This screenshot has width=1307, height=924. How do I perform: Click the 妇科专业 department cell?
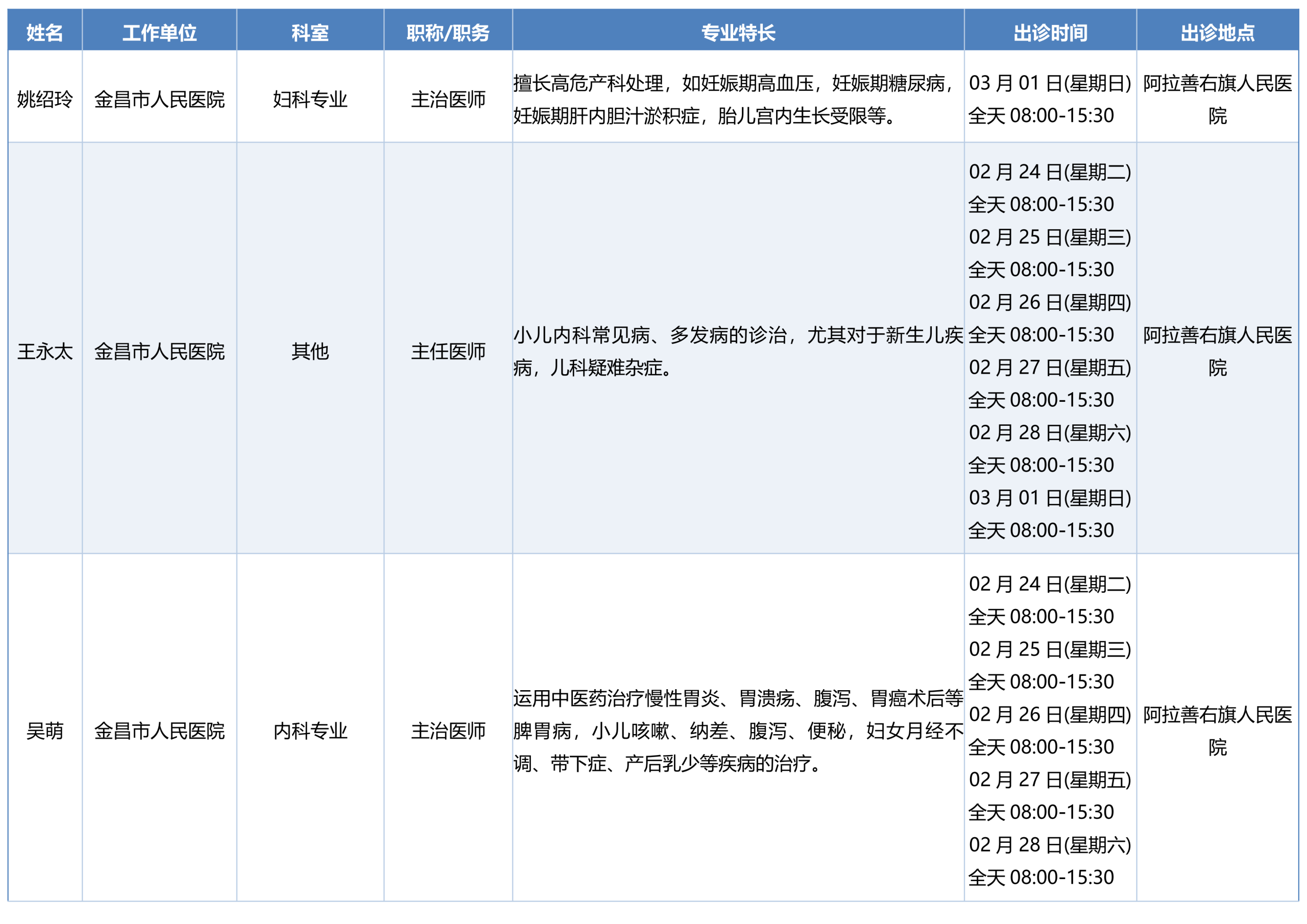[310, 100]
